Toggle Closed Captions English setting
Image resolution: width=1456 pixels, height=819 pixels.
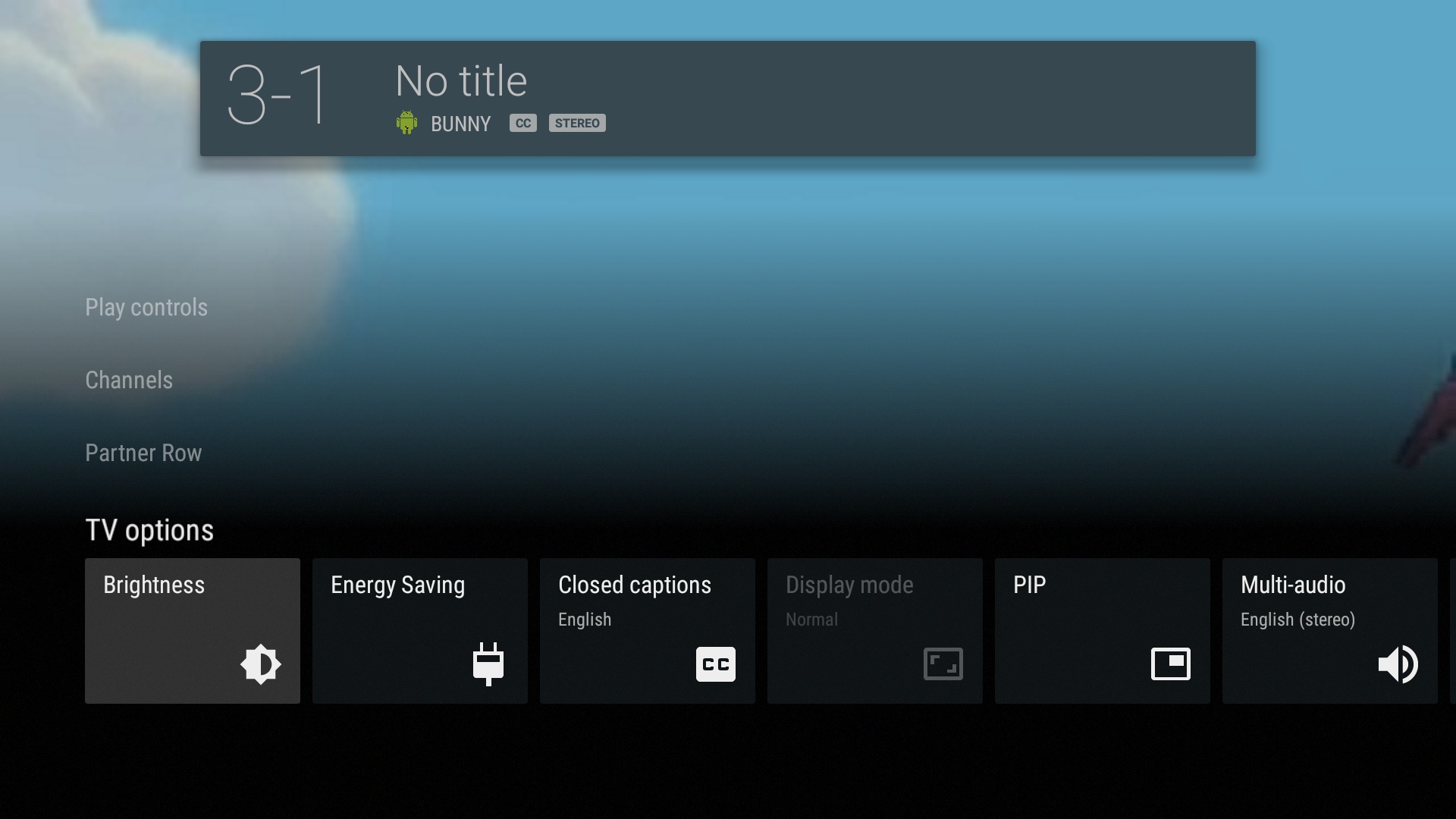647,630
